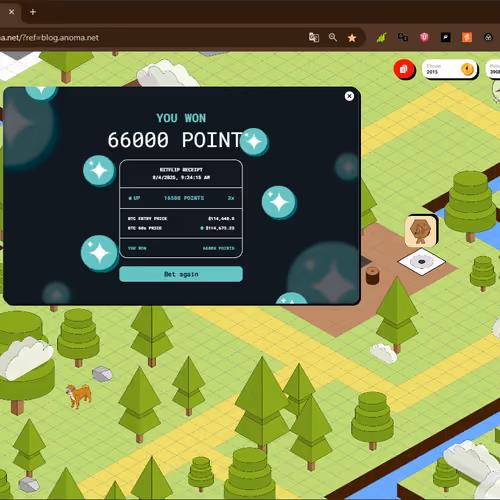The image size is (500, 500).
Task: Click the address bar URL
Action: pos(49,38)
